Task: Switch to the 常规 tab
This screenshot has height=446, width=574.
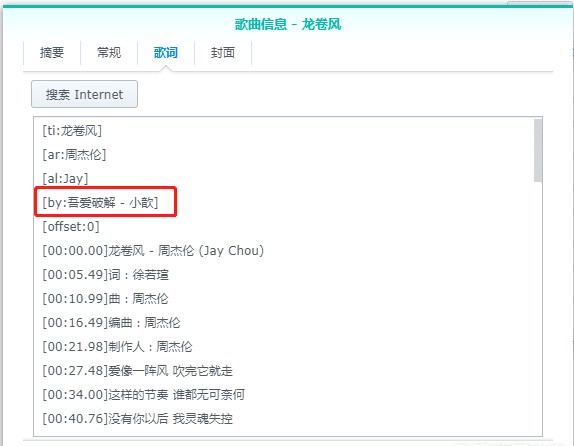Action: [109, 53]
